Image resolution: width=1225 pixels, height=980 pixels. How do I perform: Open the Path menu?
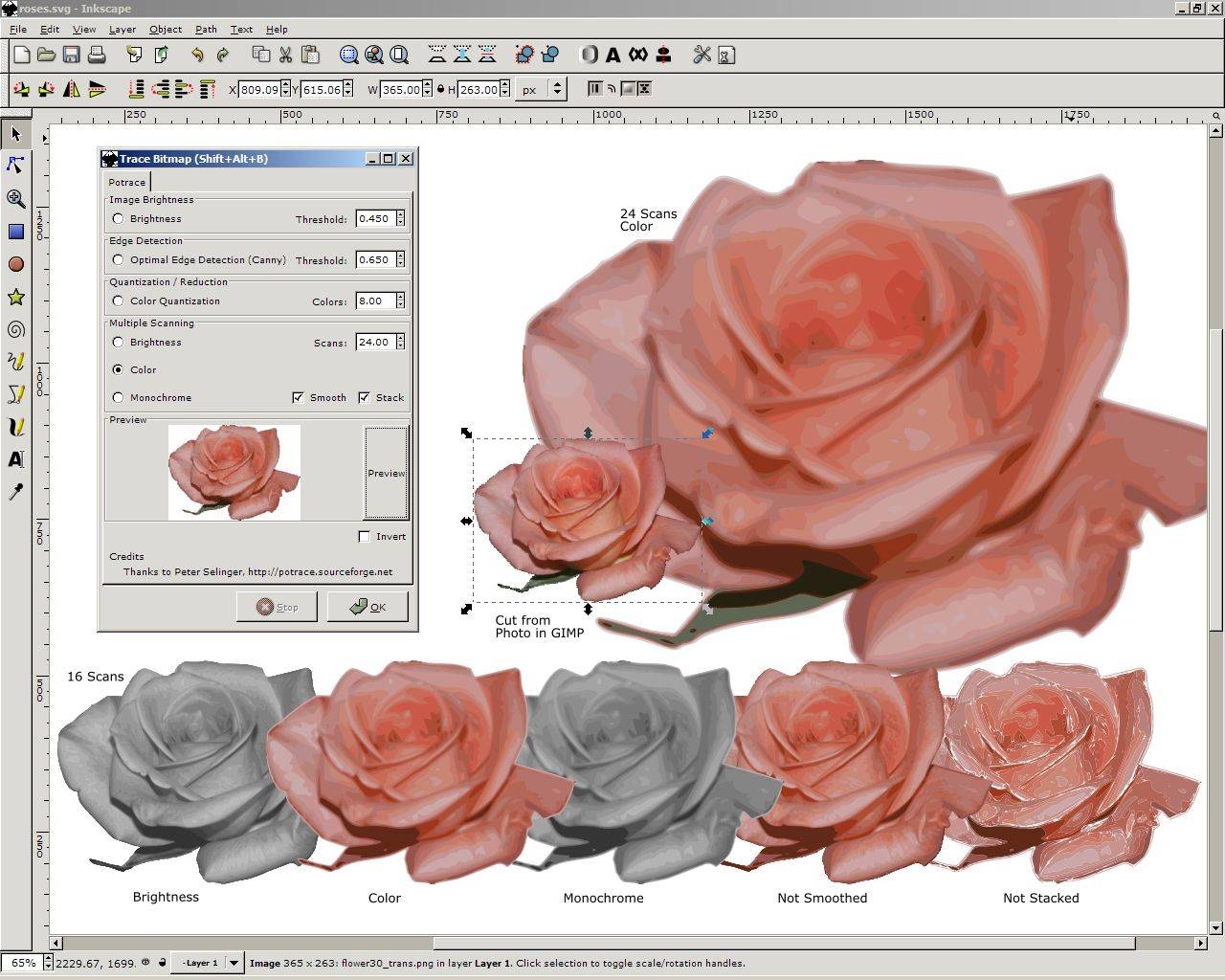click(206, 29)
